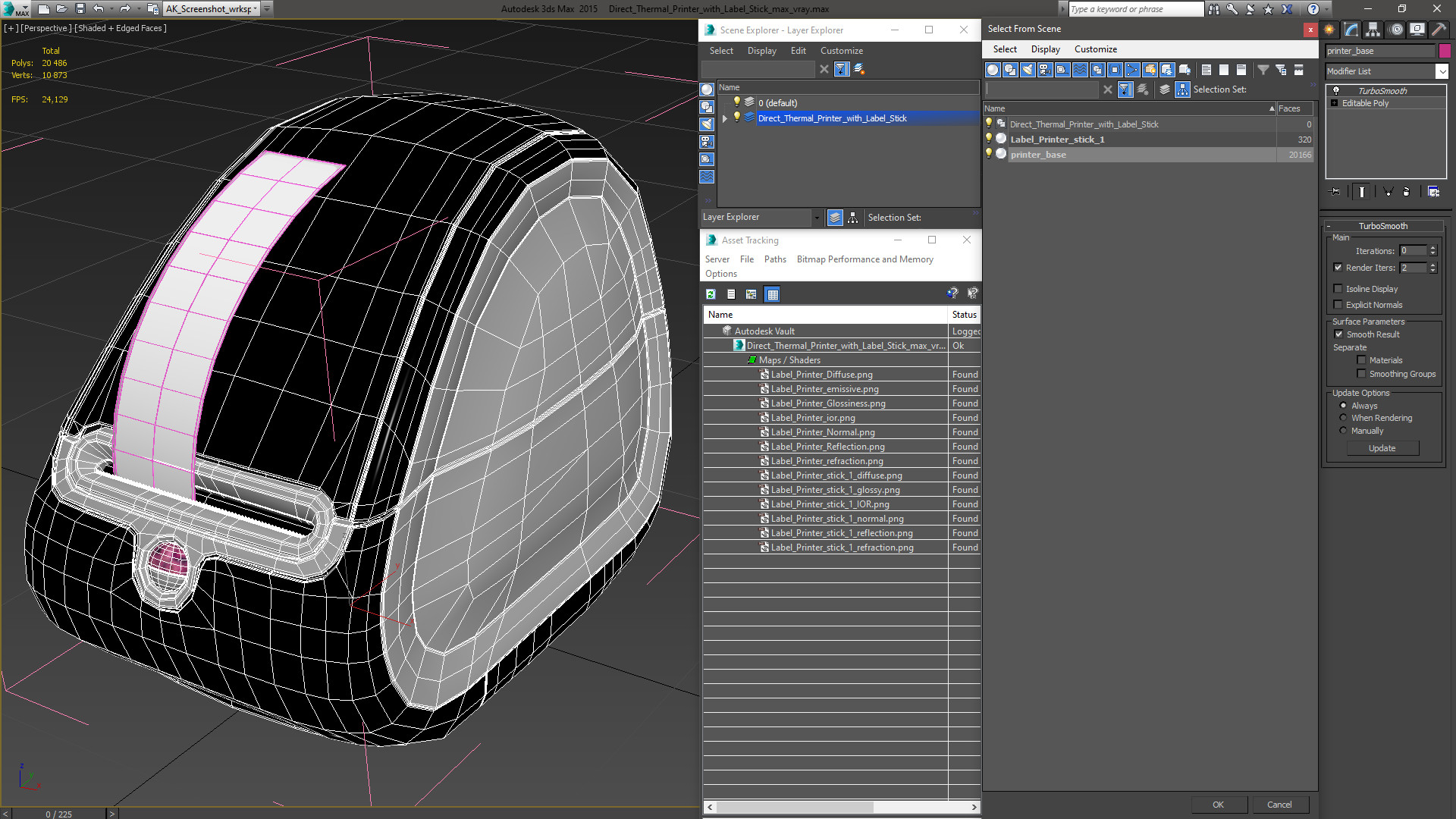
Task: Click Status Log icon in Asset Tracking
Action: click(x=731, y=294)
